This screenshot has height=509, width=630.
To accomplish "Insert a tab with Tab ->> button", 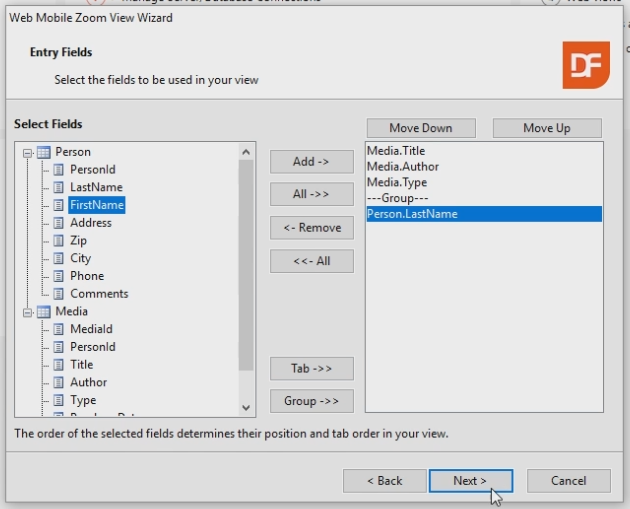I will [x=311, y=368].
